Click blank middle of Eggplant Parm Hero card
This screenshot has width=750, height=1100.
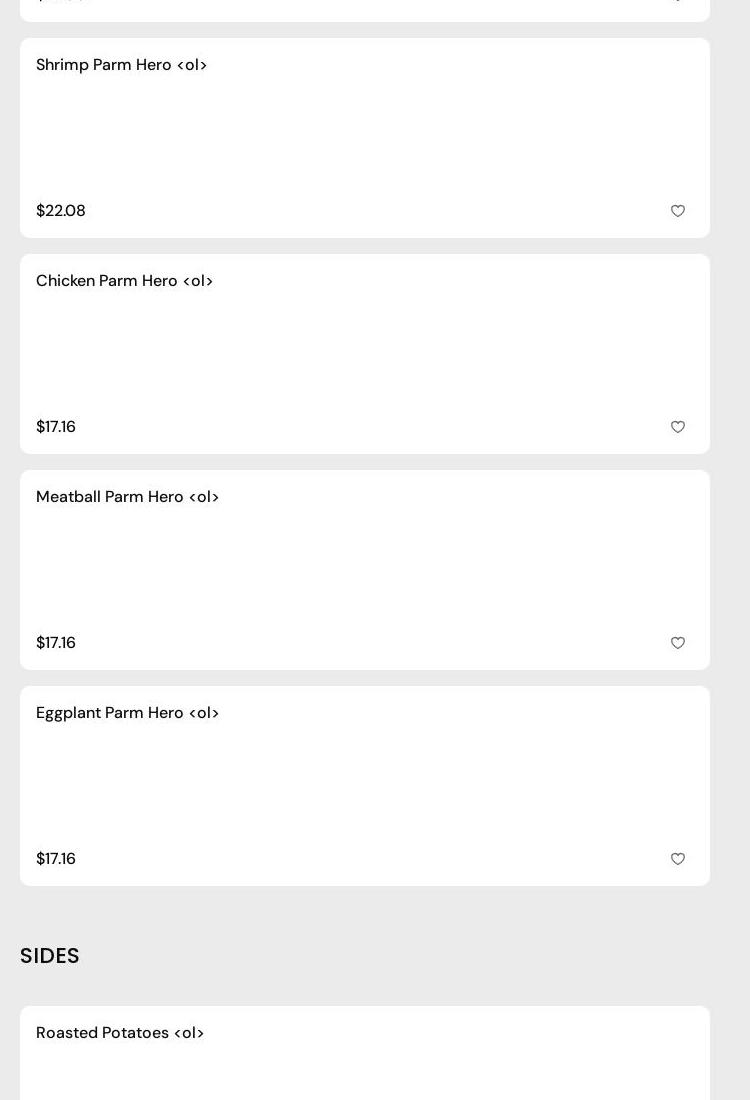tap(365, 786)
